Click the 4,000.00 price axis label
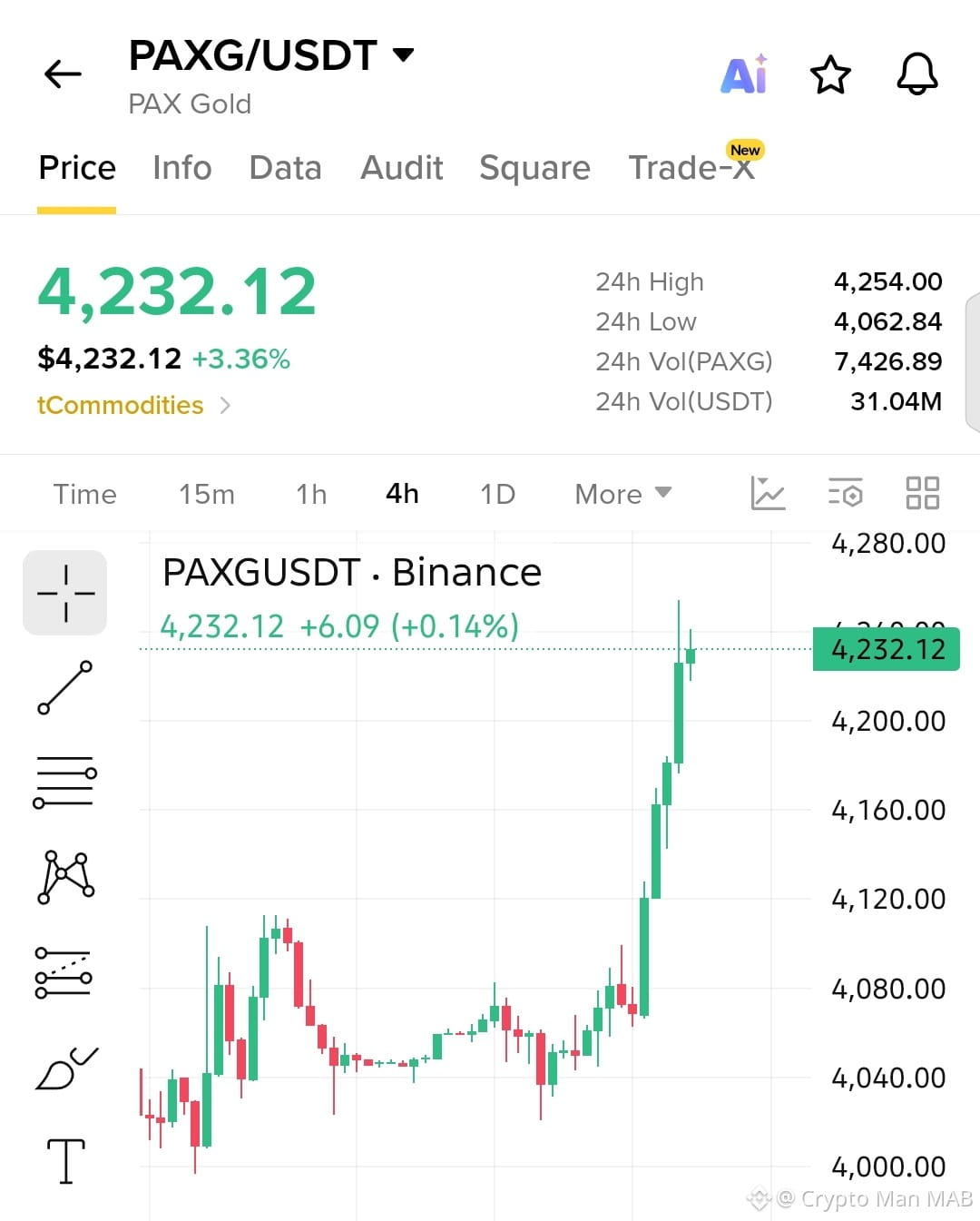980x1221 pixels. [x=888, y=1167]
